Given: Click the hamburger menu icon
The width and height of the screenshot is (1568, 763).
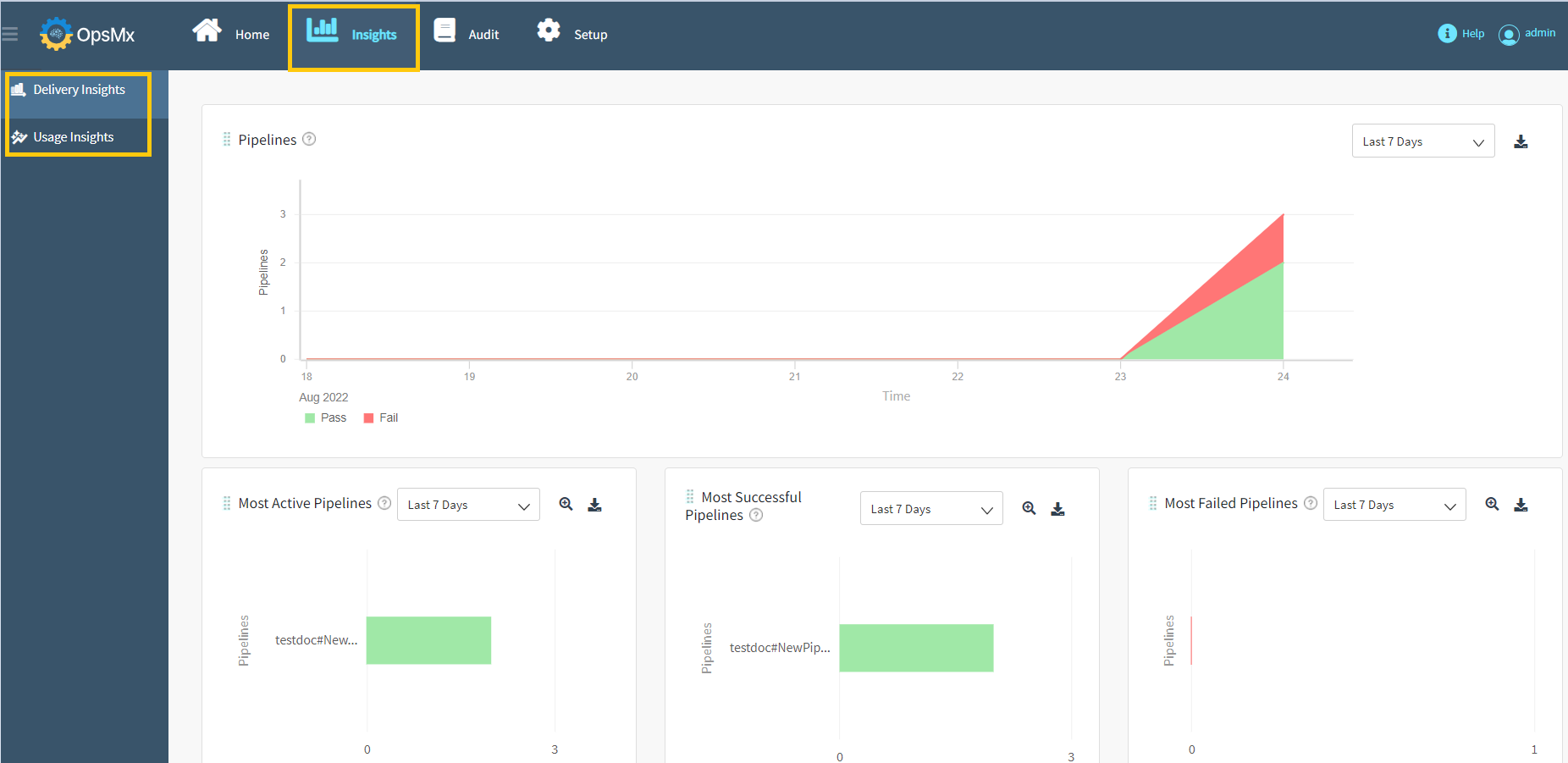Looking at the screenshot, I should pos(10,35).
